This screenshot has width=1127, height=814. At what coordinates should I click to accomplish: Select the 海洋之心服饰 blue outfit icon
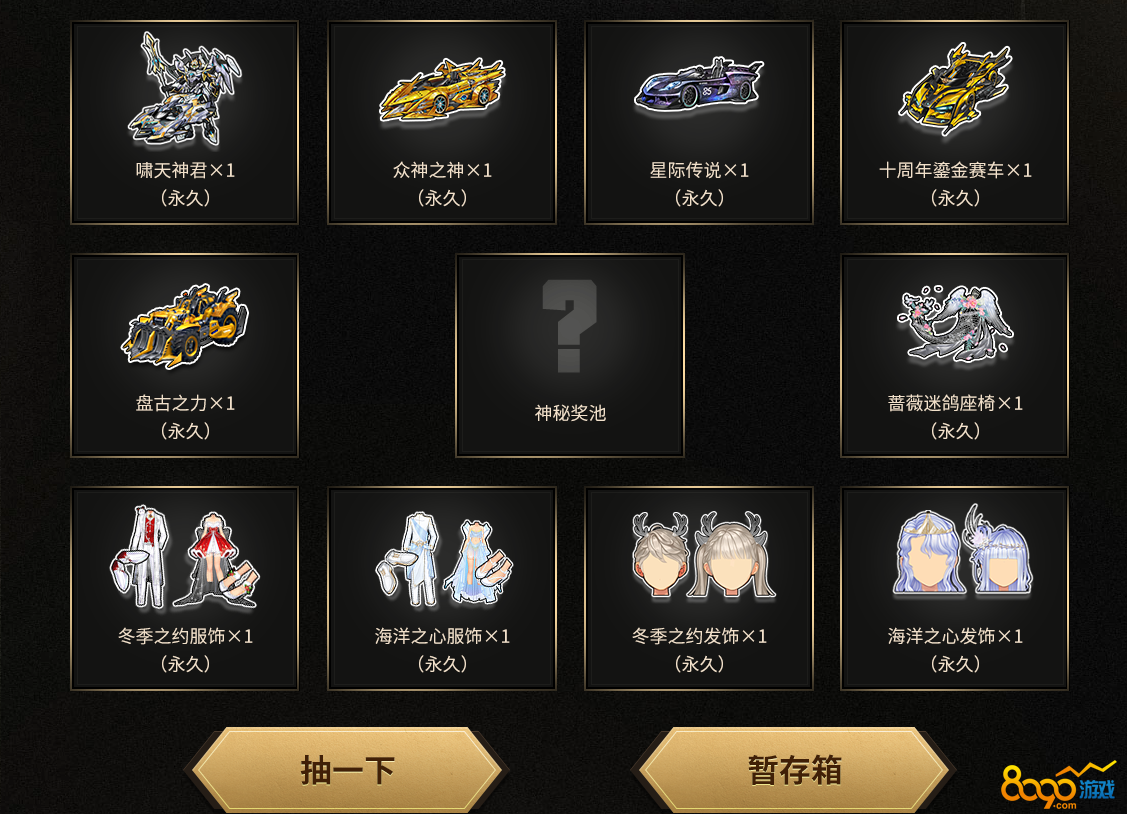443,558
